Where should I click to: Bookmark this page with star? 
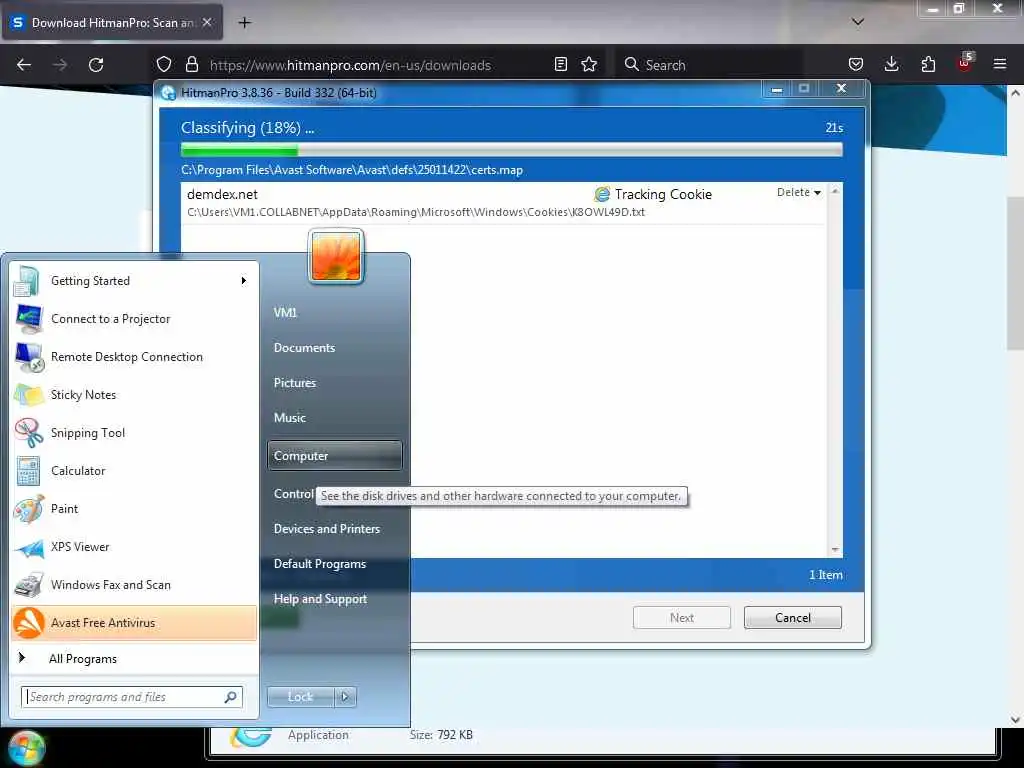(x=589, y=65)
